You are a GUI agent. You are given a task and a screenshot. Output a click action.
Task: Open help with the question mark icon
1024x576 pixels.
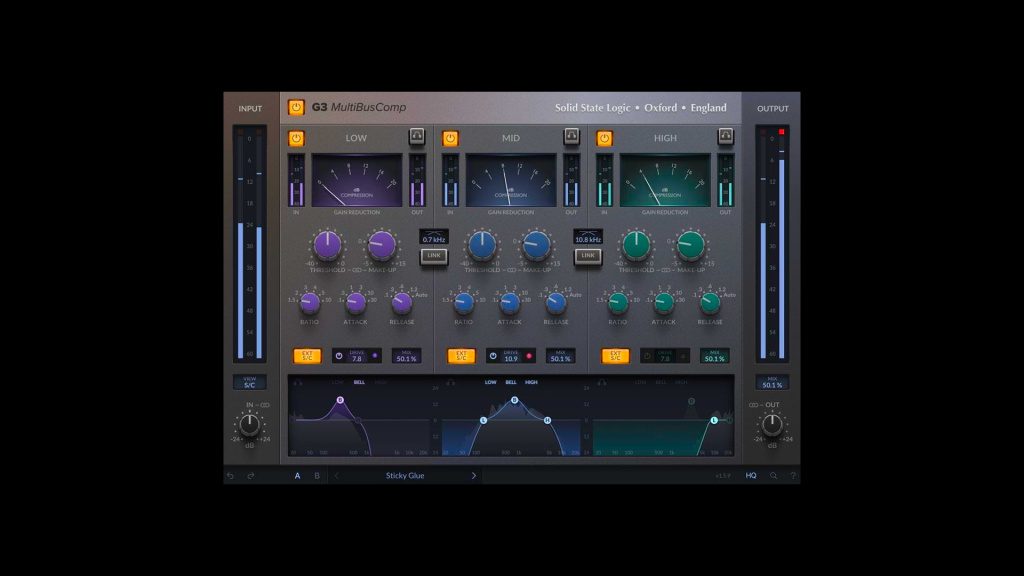pos(793,476)
